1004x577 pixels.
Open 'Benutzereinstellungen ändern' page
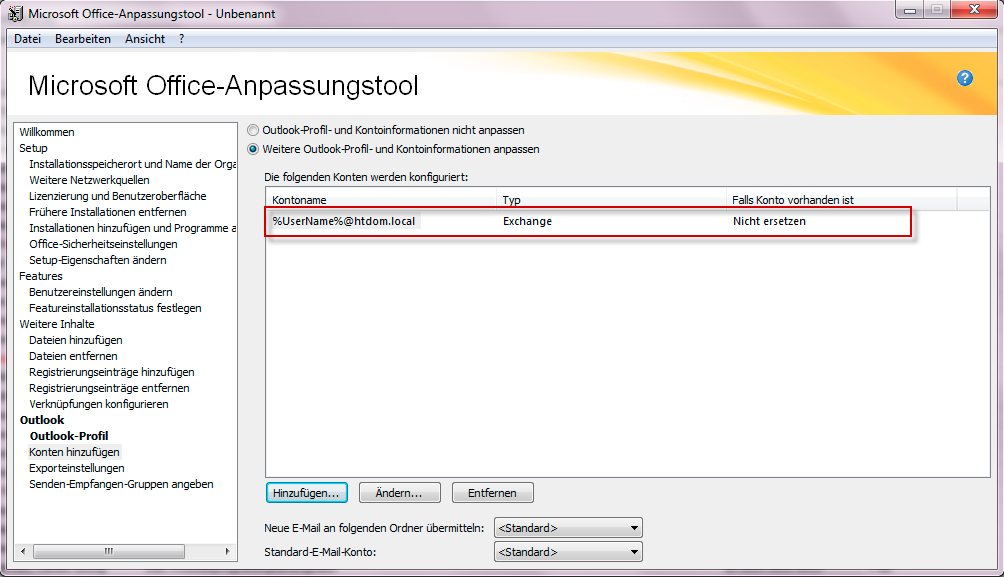pyautogui.click(x=101, y=292)
